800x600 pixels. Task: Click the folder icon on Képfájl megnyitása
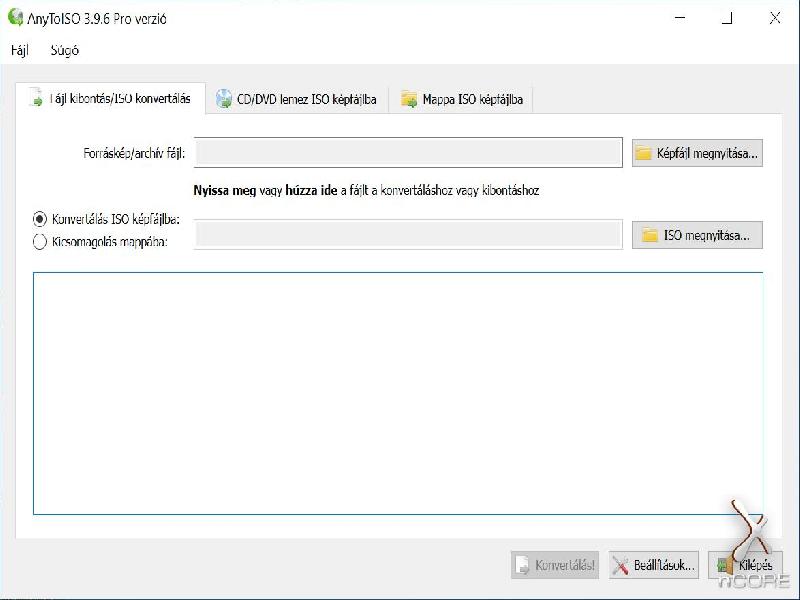pyautogui.click(x=644, y=153)
